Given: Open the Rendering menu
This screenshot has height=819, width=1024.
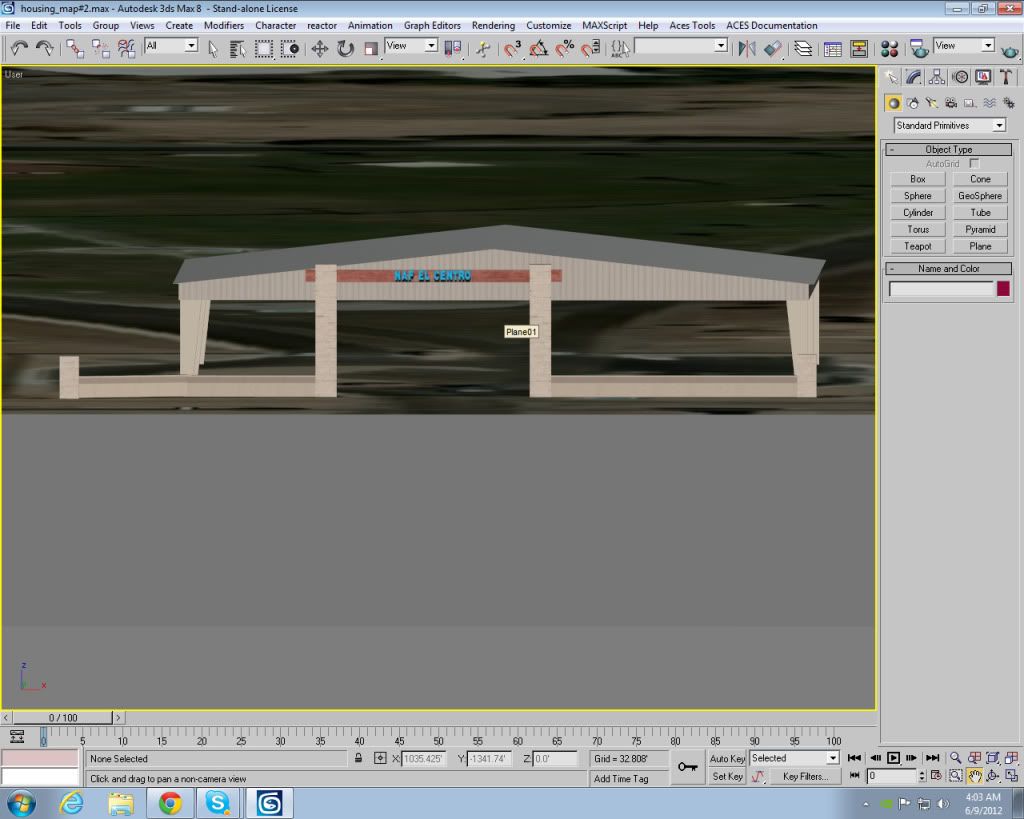Looking at the screenshot, I should coord(493,25).
